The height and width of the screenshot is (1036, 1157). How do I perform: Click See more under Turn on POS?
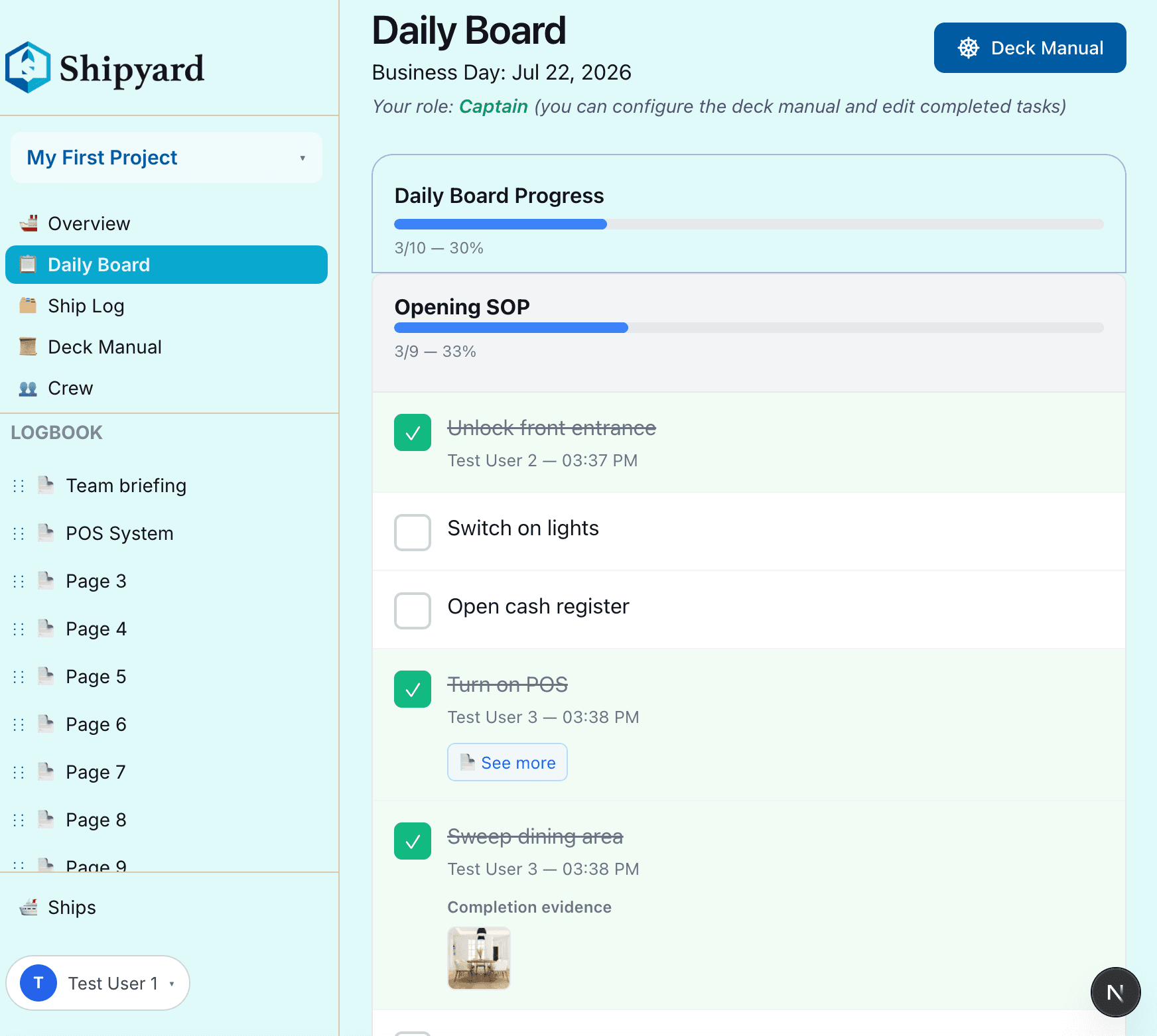pyautogui.click(x=507, y=762)
